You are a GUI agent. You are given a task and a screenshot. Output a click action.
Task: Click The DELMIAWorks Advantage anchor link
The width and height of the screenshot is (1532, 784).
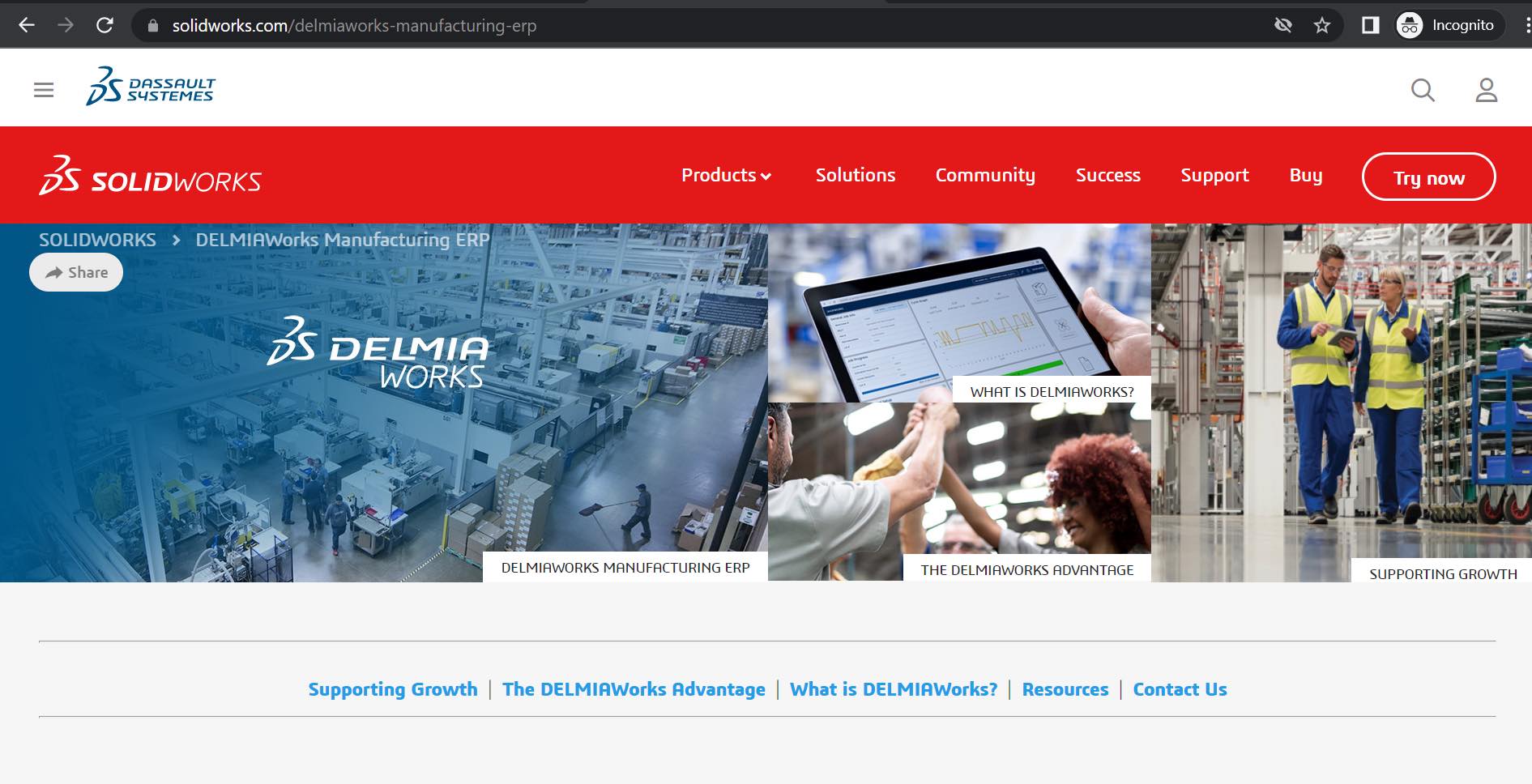point(634,689)
